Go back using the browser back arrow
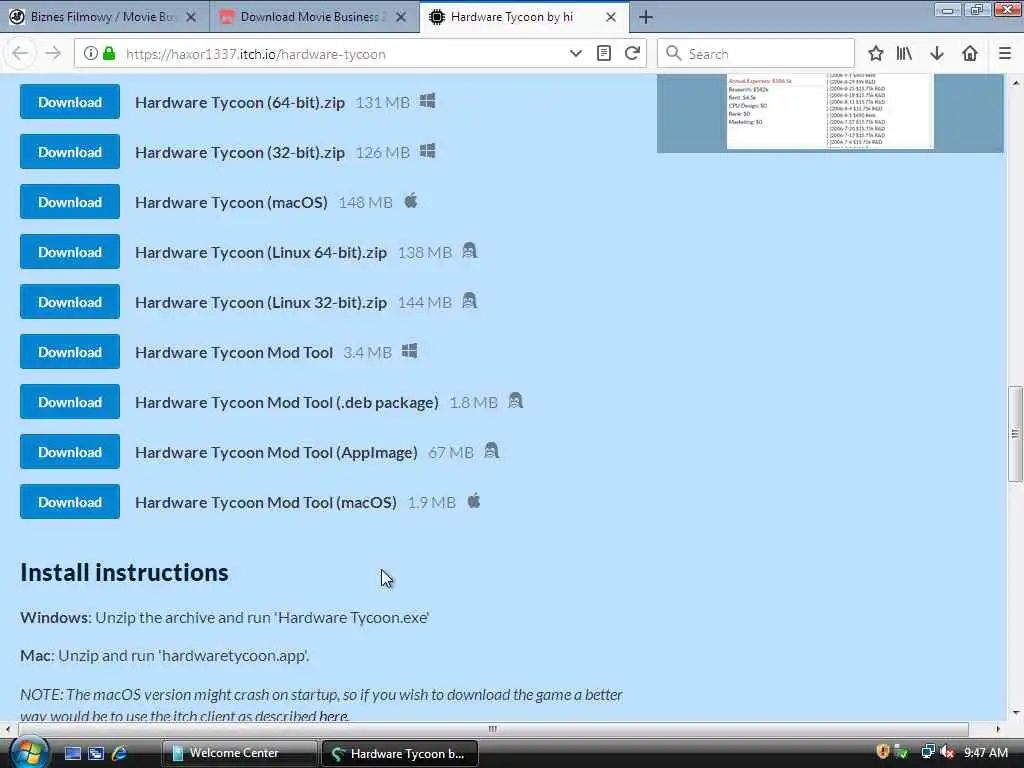The height and width of the screenshot is (768, 1024). coord(20,54)
